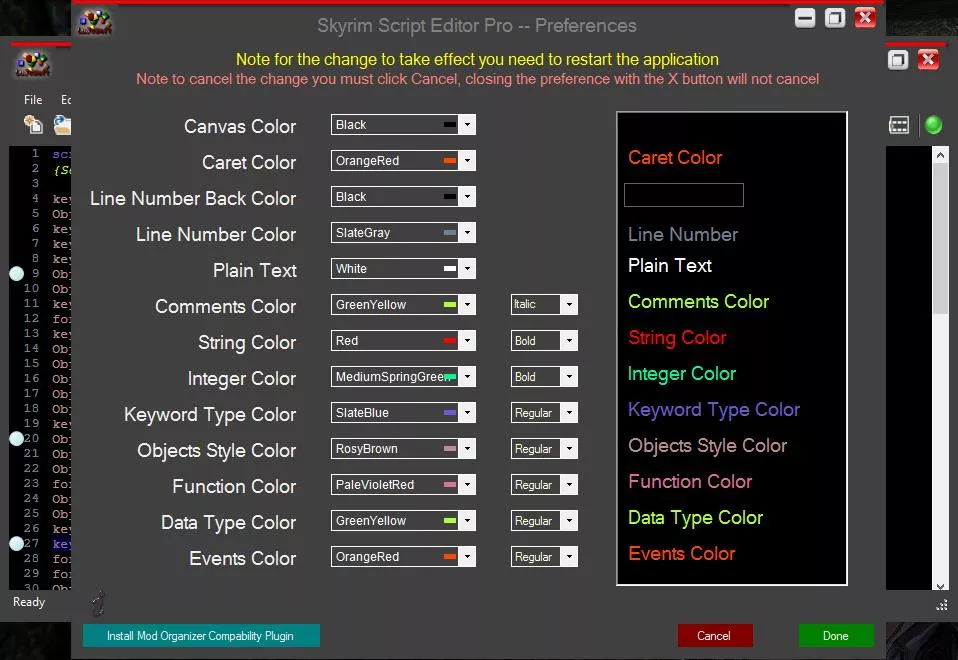
Task: Open the Objects Style Color dropdown
Action: [467, 449]
